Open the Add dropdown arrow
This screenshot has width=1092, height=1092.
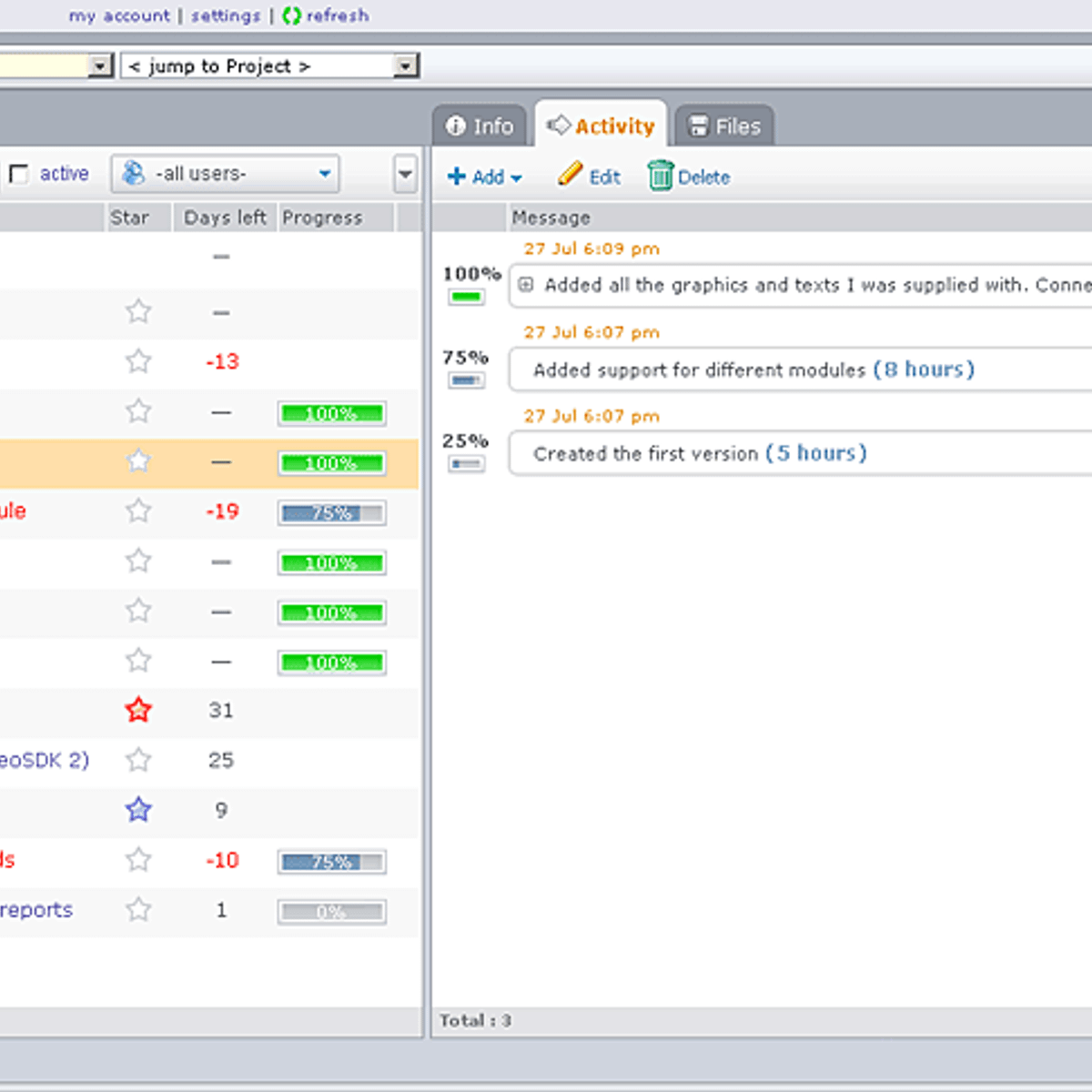coord(516,178)
